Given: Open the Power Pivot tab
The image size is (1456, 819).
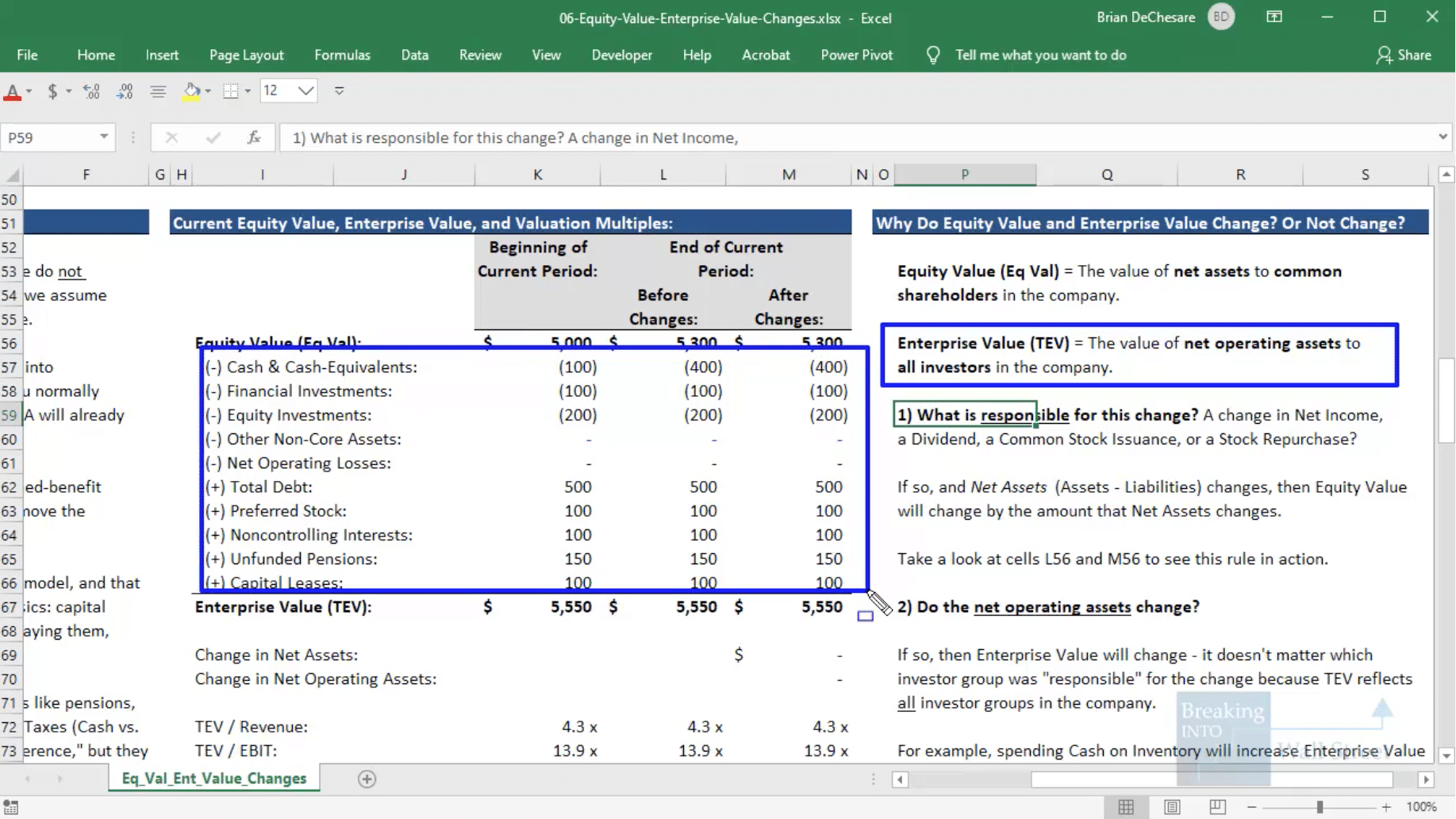Looking at the screenshot, I should pos(856,55).
